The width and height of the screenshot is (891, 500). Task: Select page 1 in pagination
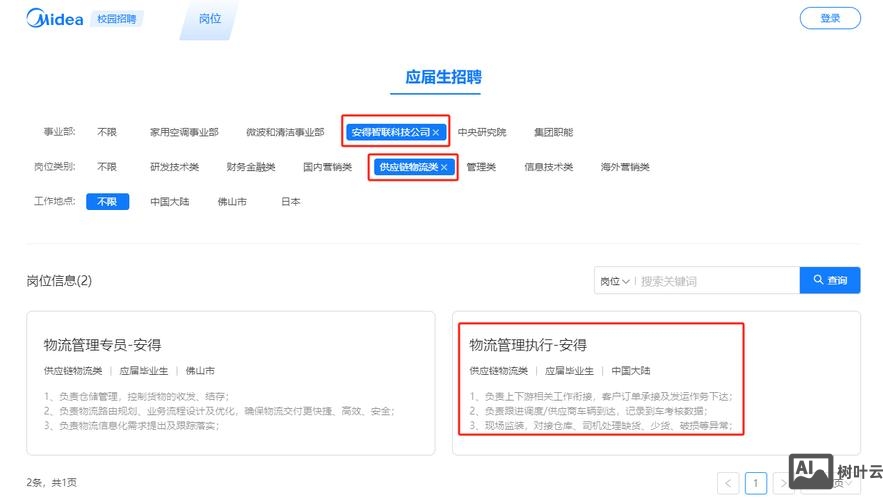point(756,484)
